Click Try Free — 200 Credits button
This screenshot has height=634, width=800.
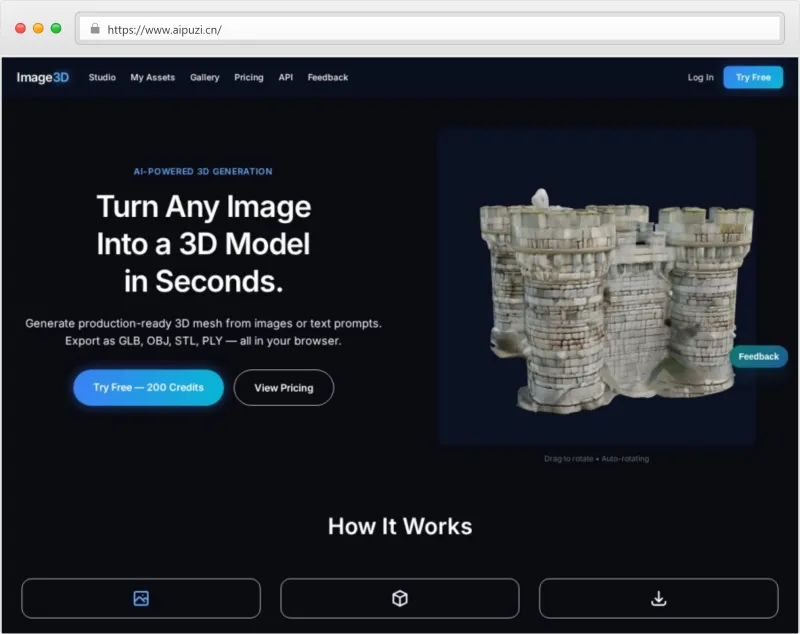click(x=148, y=387)
